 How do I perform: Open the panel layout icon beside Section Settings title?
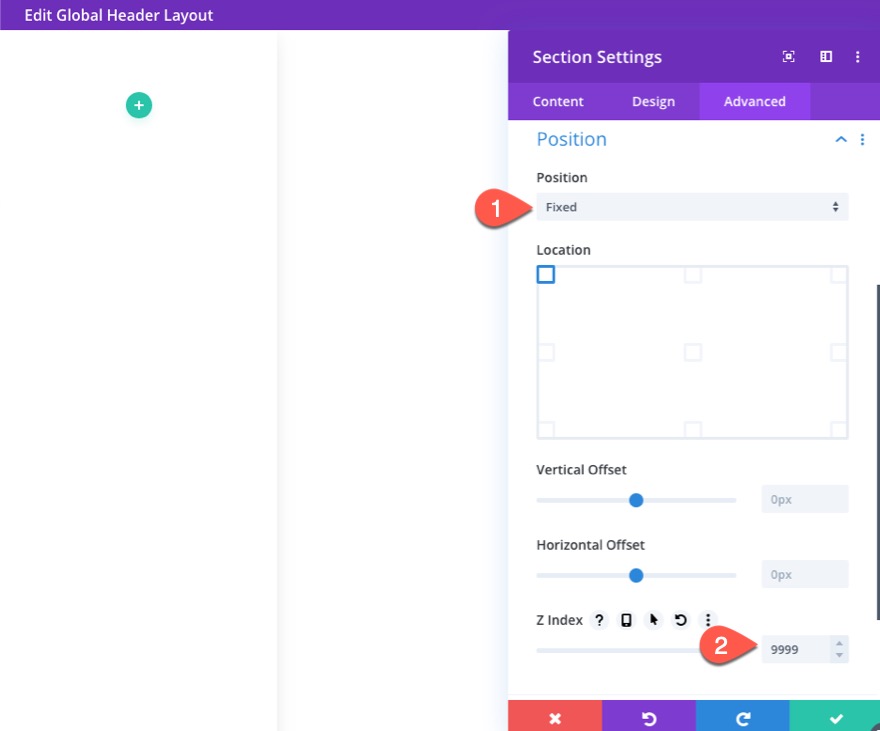[x=825, y=57]
